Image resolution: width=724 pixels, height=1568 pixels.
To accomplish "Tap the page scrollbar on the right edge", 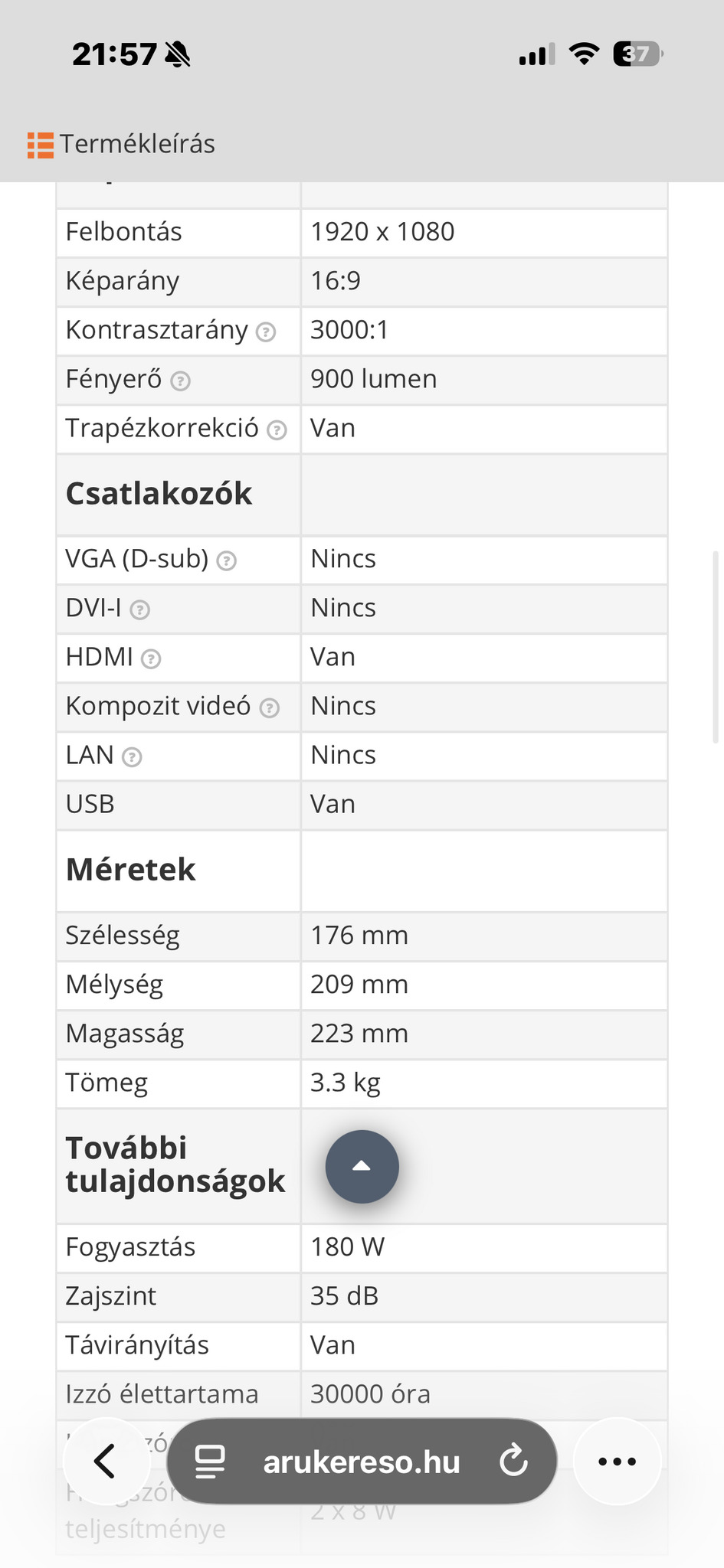I will pyautogui.click(x=716, y=647).
